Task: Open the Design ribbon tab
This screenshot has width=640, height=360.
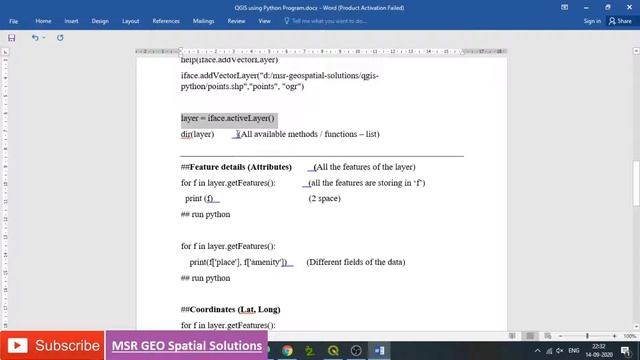Action: coord(100,21)
